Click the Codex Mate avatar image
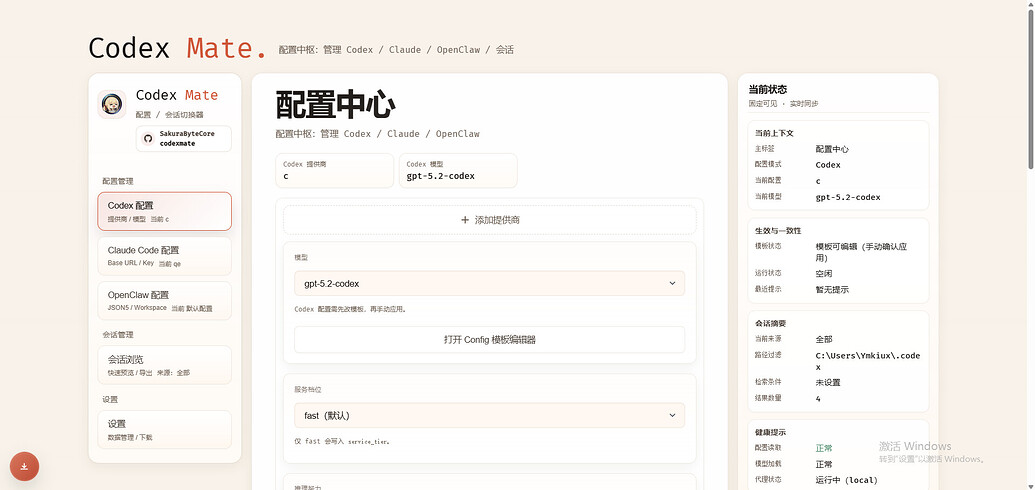The image size is (1035, 490). [112, 104]
